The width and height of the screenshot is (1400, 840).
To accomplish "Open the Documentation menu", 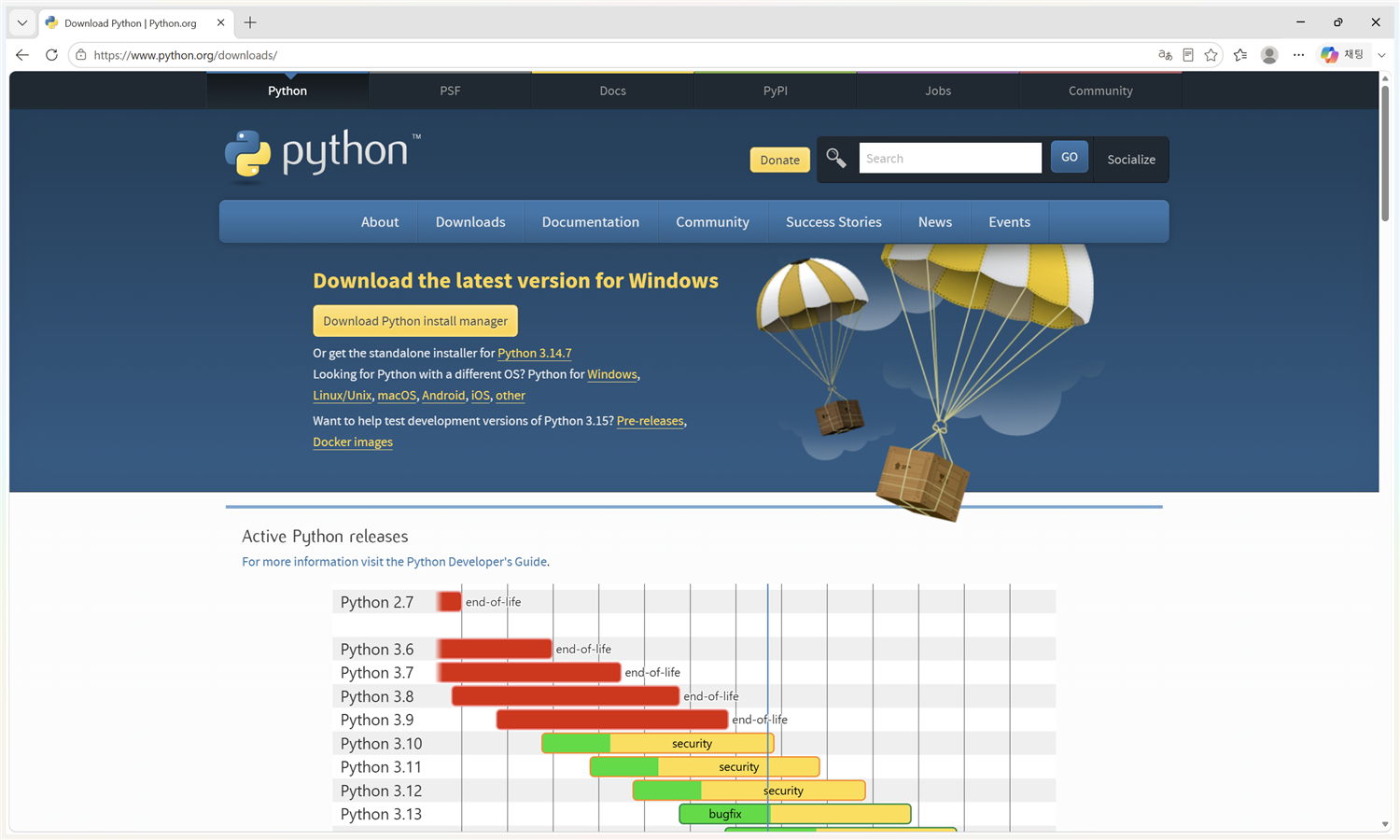I will 591,222.
